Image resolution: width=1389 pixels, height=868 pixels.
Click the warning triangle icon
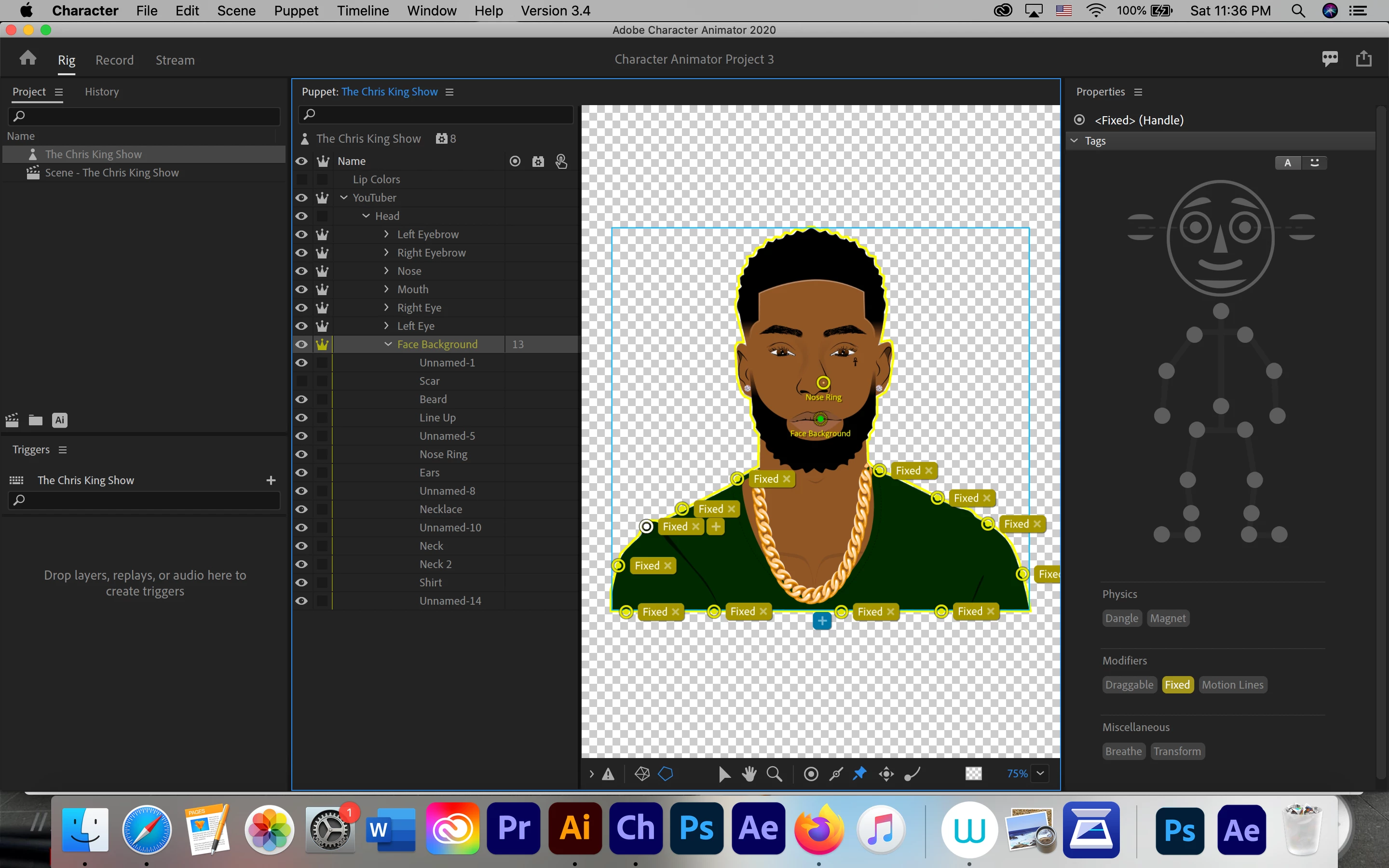click(608, 774)
